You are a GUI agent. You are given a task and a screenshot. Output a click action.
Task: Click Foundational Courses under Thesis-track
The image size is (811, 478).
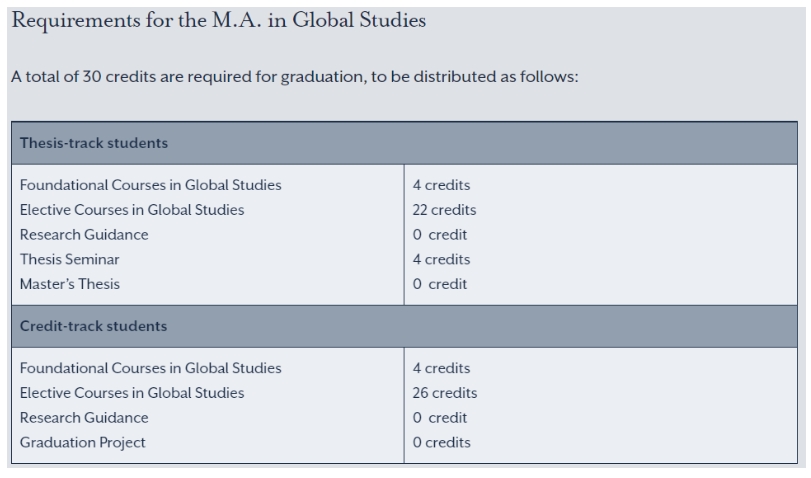[x=151, y=185]
